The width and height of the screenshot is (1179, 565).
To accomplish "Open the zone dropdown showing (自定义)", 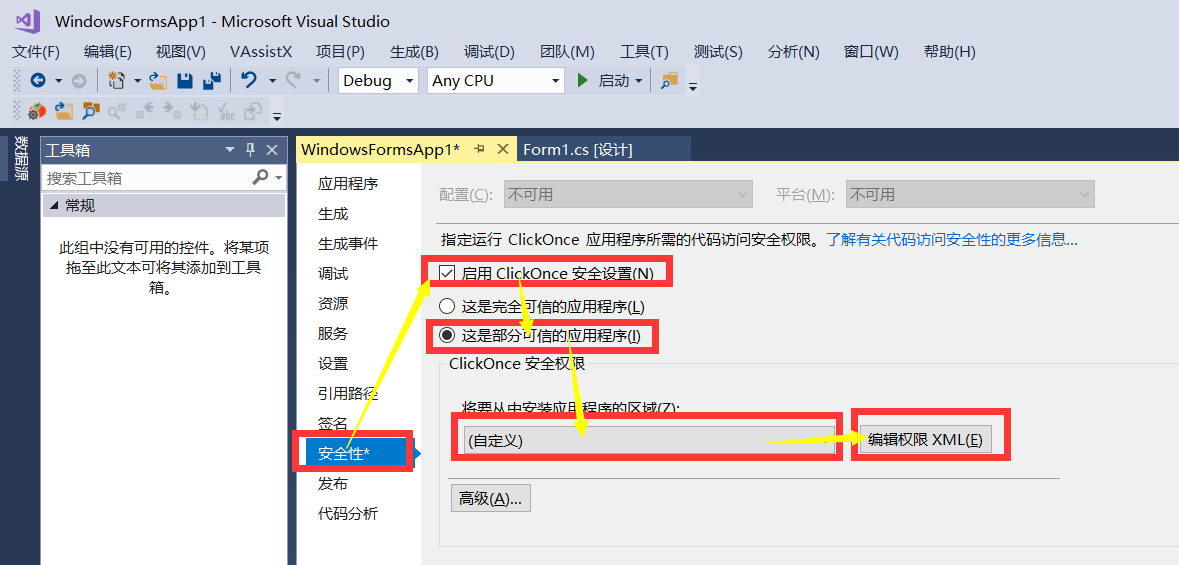I will click(649, 440).
